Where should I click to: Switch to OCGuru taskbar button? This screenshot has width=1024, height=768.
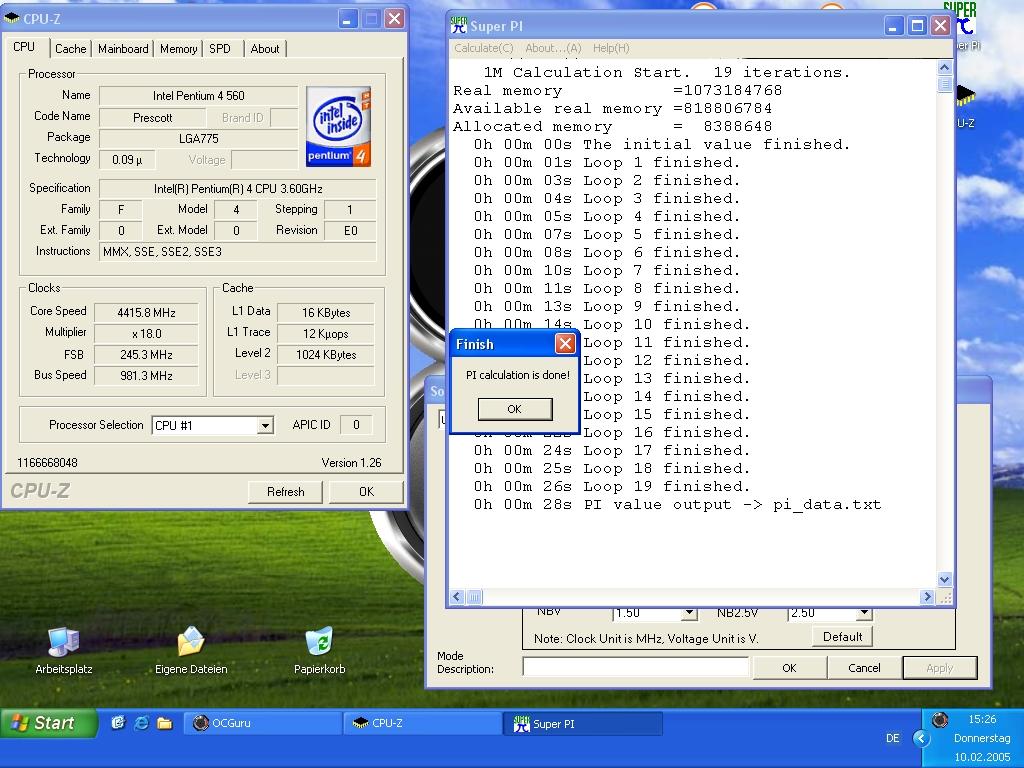pyautogui.click(x=263, y=723)
